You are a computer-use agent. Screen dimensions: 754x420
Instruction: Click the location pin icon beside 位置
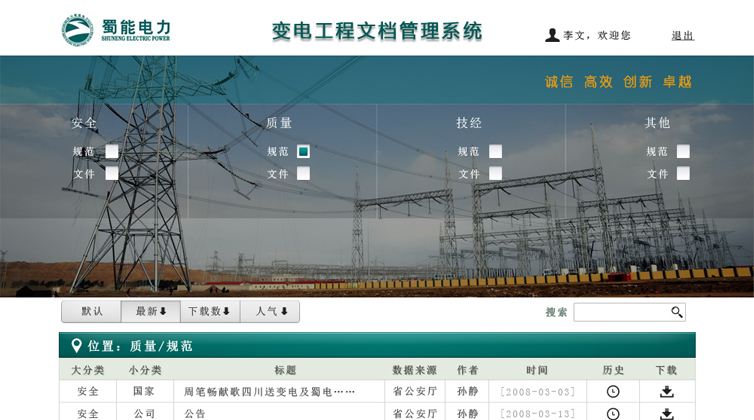(76, 345)
